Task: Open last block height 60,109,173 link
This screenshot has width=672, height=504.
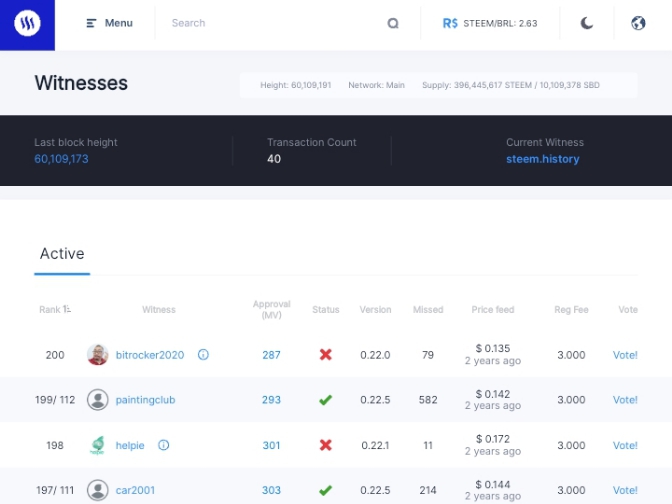Action: pos(61,159)
